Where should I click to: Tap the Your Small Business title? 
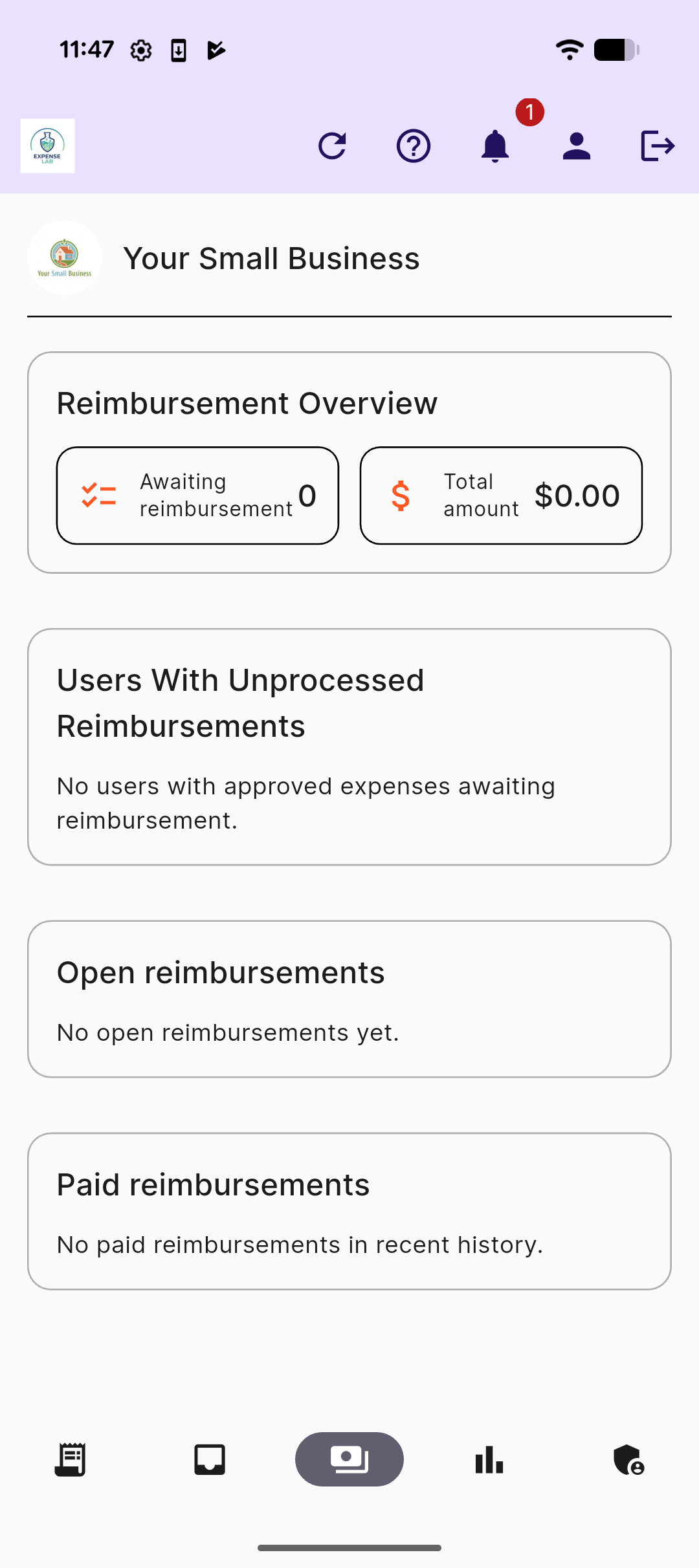[x=271, y=259]
